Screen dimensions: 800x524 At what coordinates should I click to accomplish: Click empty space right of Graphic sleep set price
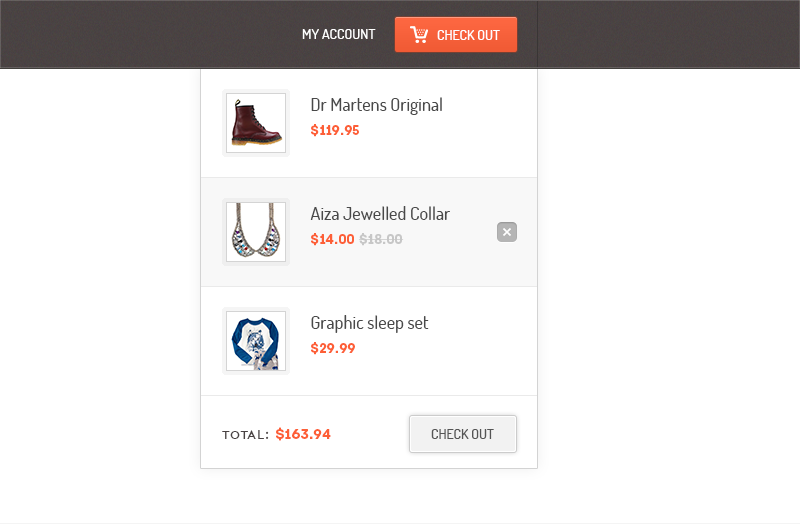450,350
